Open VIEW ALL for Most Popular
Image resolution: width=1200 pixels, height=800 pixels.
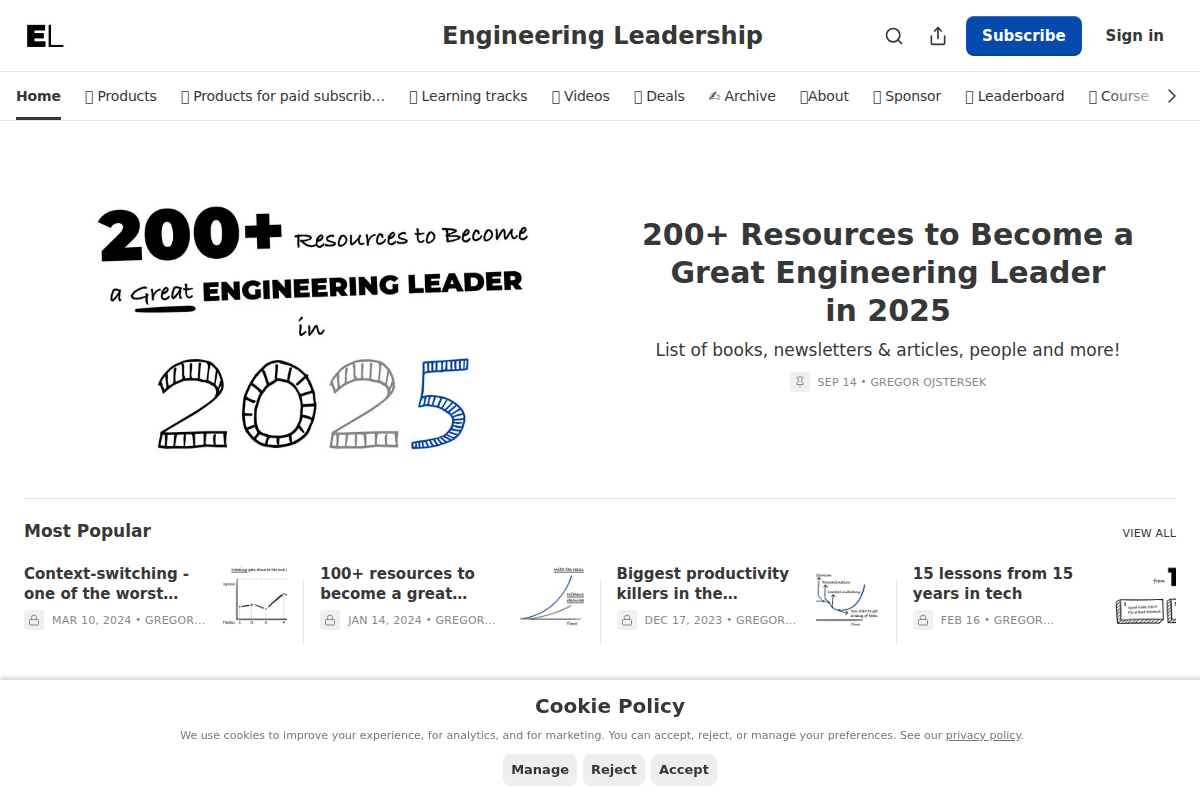[x=1148, y=533]
